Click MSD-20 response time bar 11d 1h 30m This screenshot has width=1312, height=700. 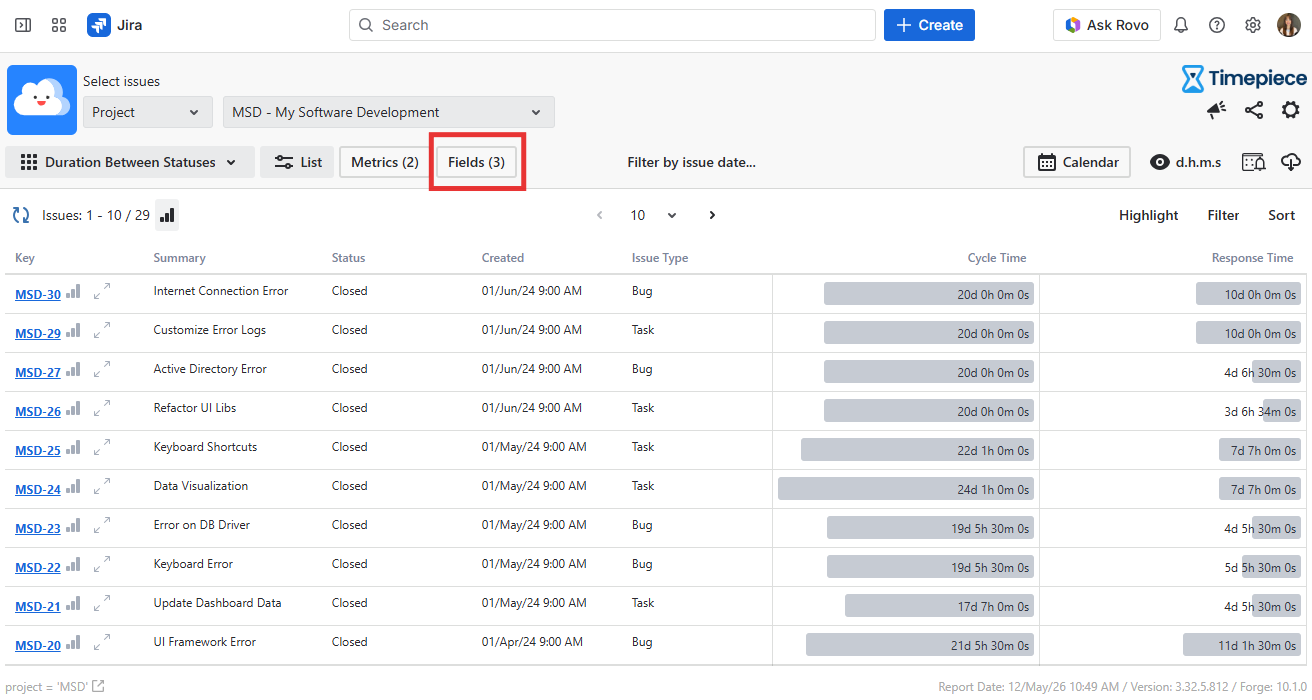pyautogui.click(x=1242, y=645)
